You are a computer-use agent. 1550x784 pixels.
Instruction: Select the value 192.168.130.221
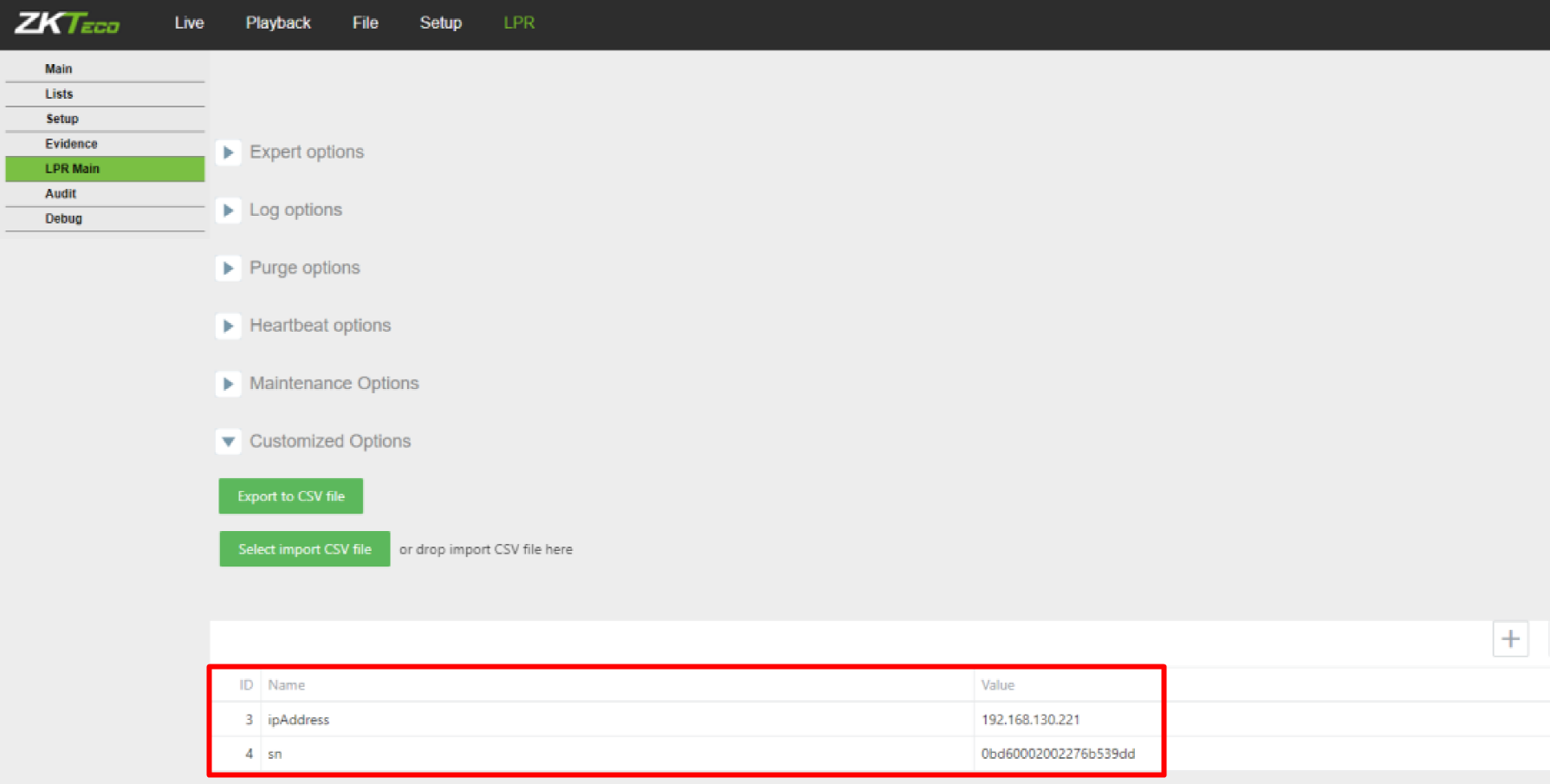(1030, 720)
